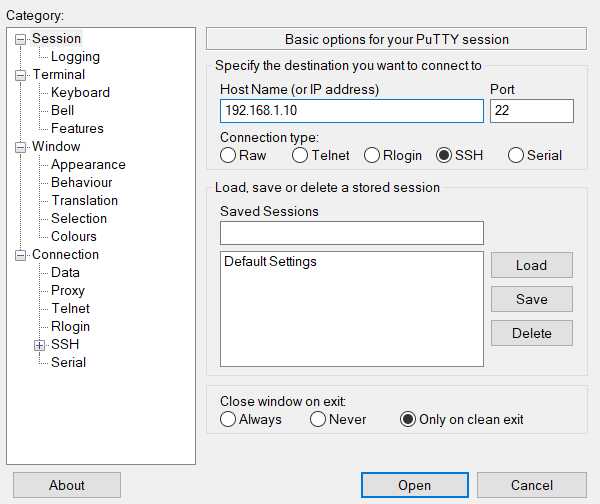
Task: Focus the Saved Sessions name field
Action: coord(352,233)
